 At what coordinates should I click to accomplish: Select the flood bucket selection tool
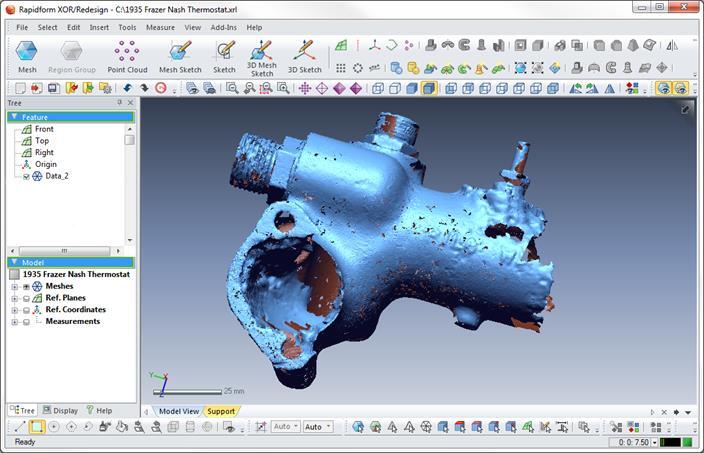[x=122, y=427]
